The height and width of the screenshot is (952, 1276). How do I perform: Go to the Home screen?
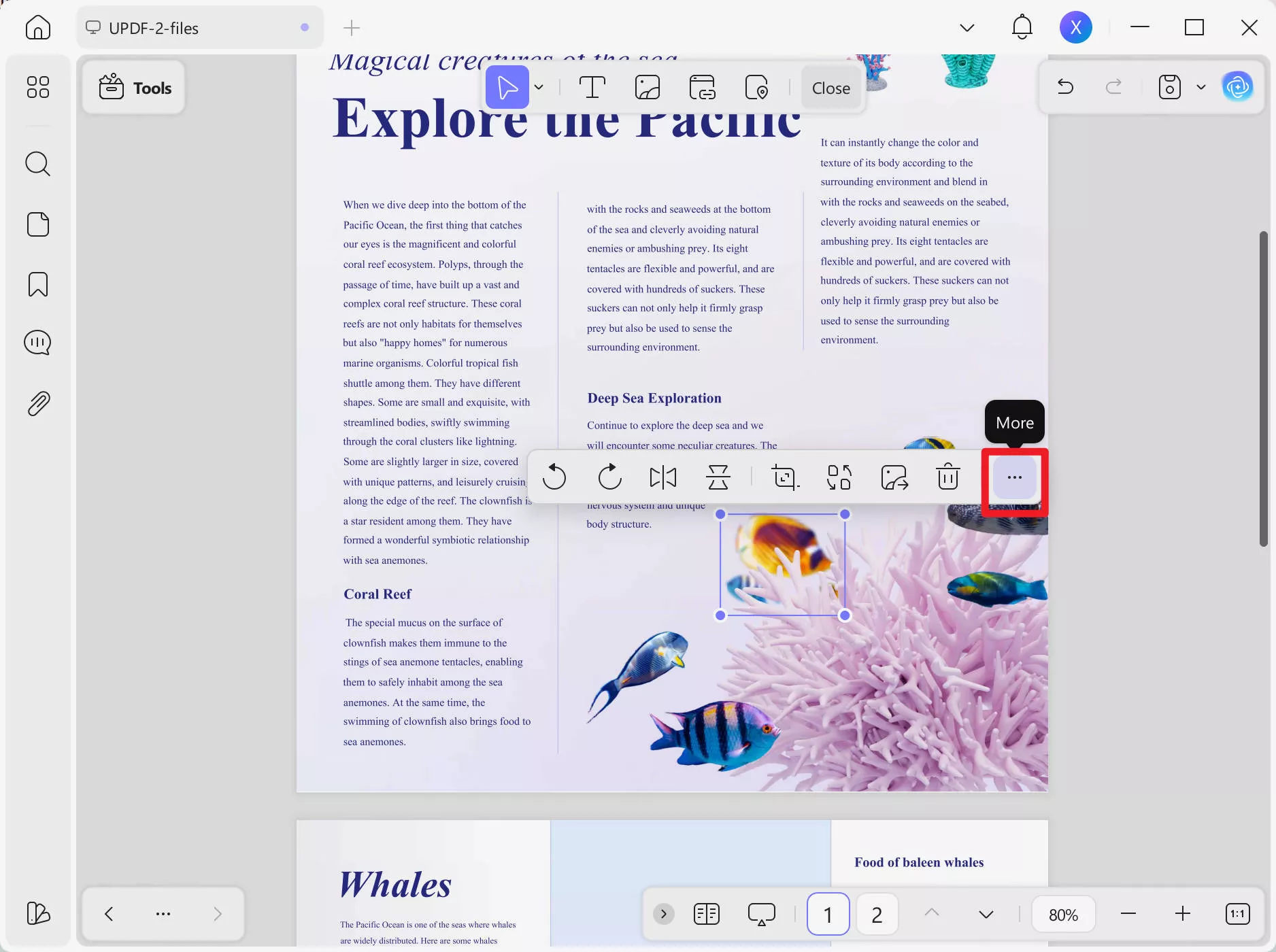pyautogui.click(x=38, y=28)
